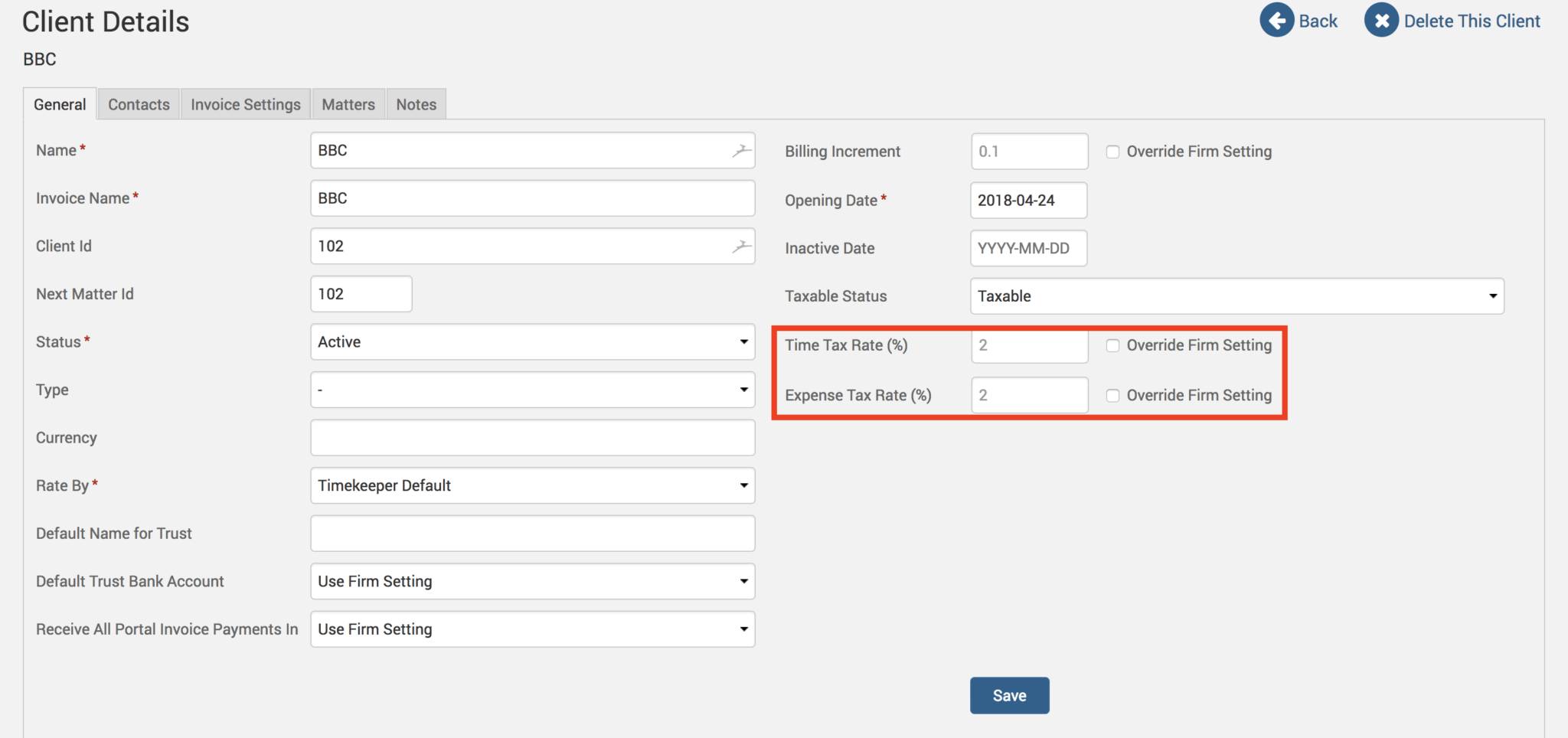Viewport: 1568px width, 738px height.
Task: Expand Receive All Portal Invoice Payments dropdown
Action: click(x=532, y=629)
